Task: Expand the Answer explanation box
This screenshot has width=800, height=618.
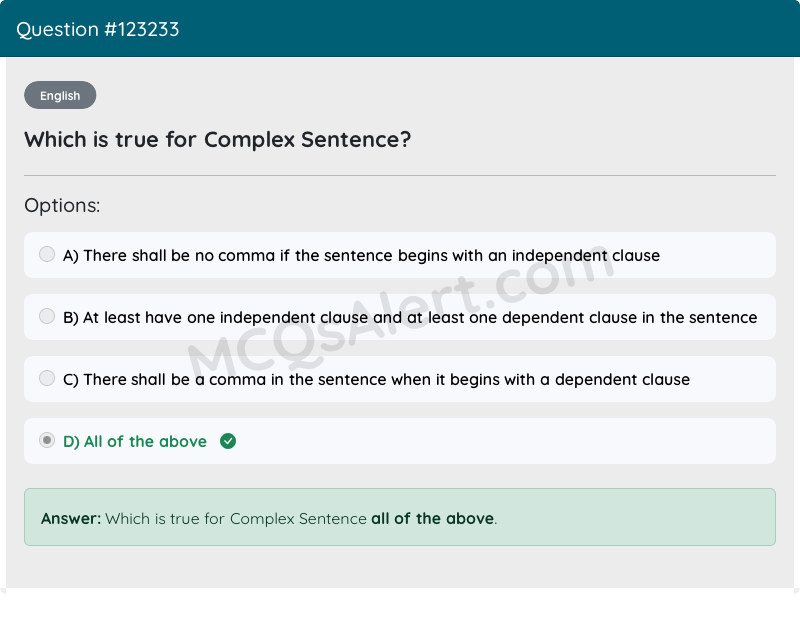Action: 400,518
